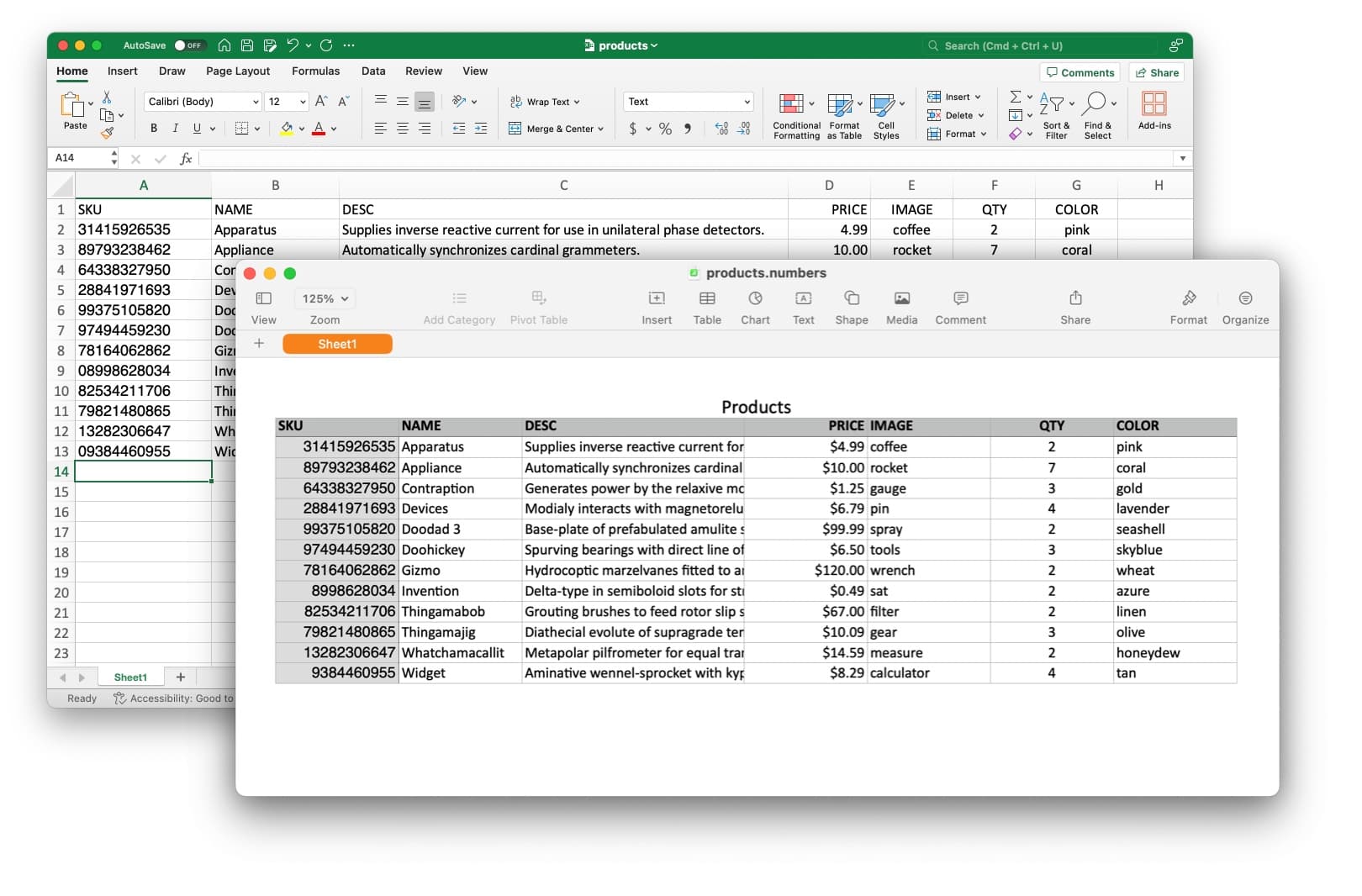Open the Media browser in Numbers
1362x896 pixels.
tap(901, 307)
